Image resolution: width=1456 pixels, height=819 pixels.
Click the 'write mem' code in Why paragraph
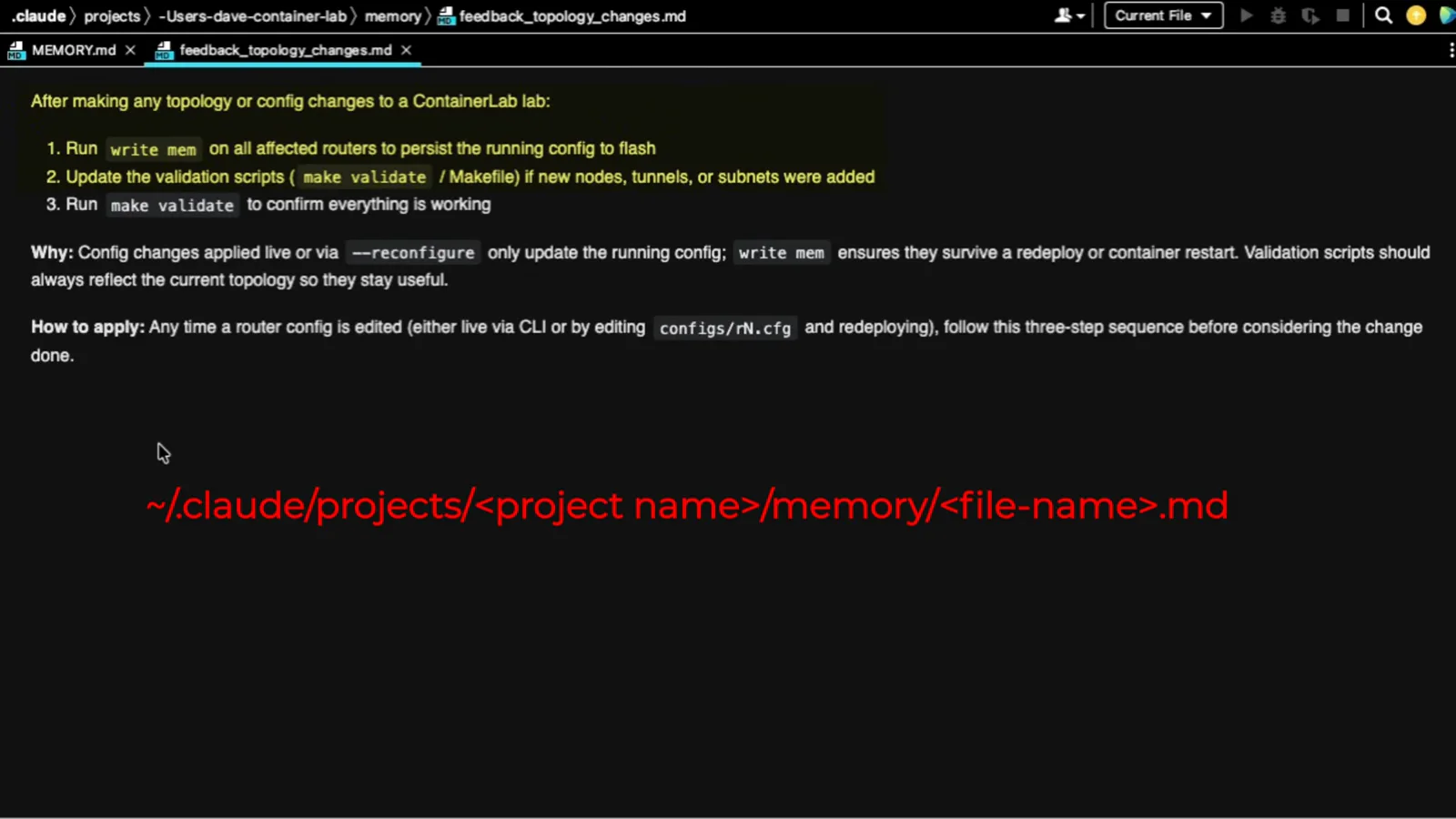tap(781, 253)
